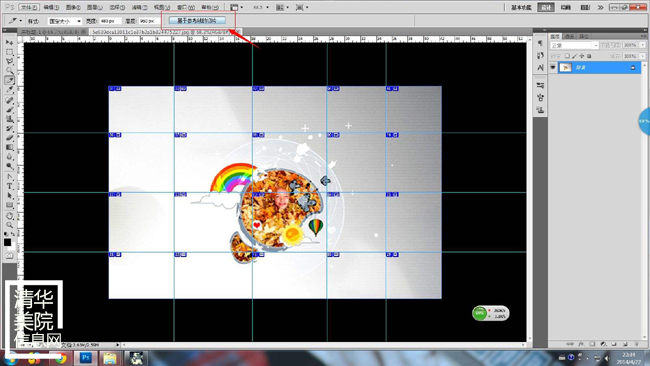Open the 样式 style dropdown
The image size is (650, 366).
click(x=64, y=21)
